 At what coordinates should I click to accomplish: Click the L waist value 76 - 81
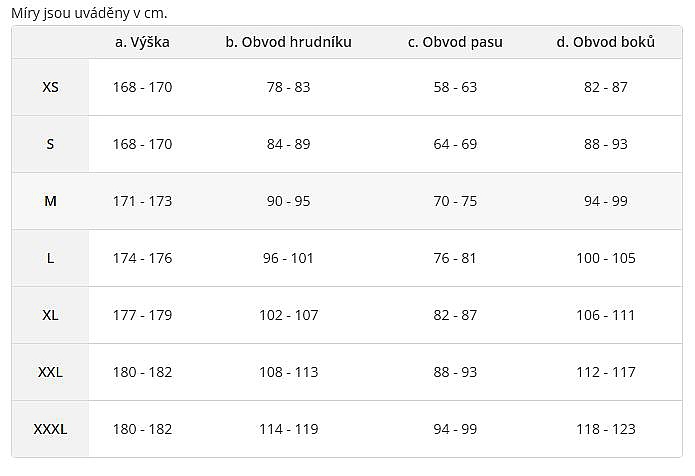pos(455,258)
